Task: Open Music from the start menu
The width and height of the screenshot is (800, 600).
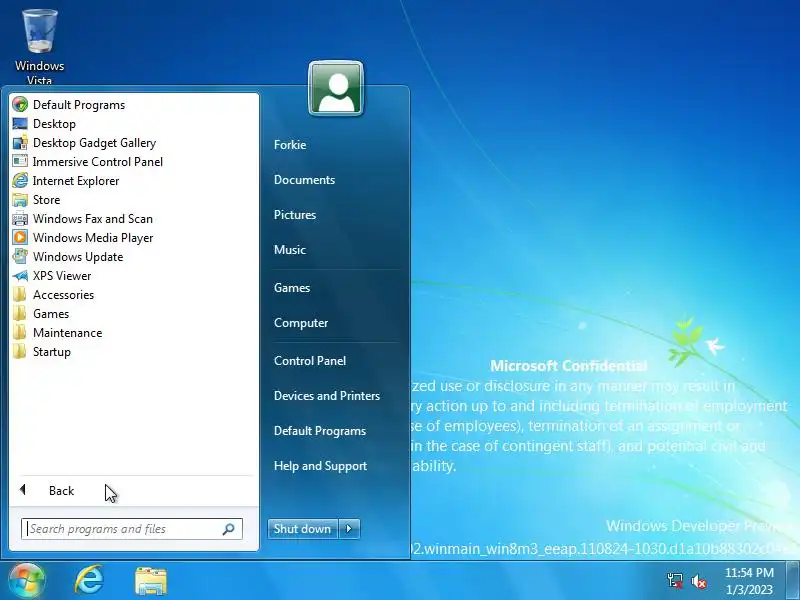Action: (x=290, y=250)
